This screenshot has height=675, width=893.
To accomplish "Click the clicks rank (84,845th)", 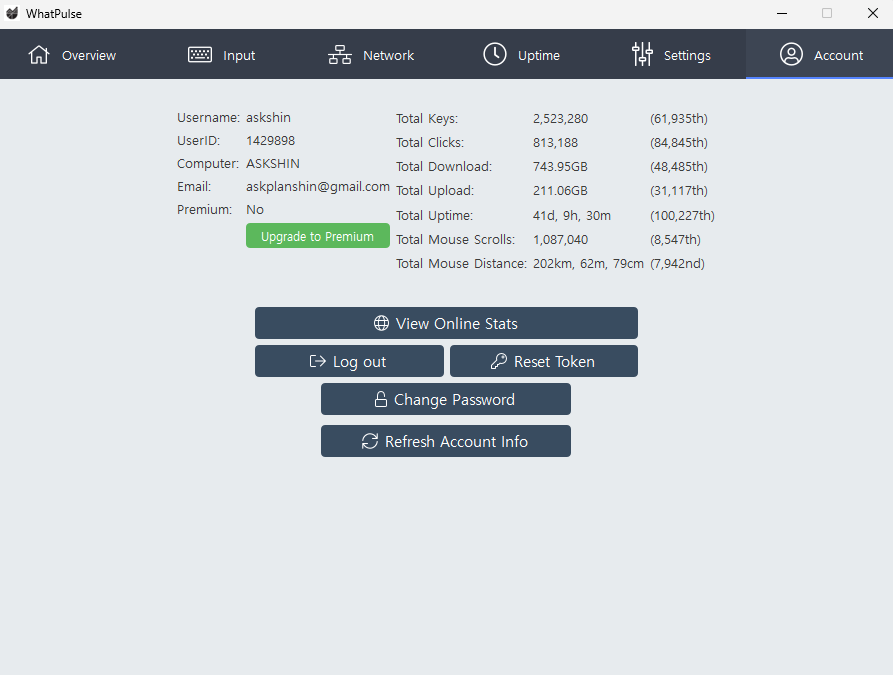I will pos(679,142).
